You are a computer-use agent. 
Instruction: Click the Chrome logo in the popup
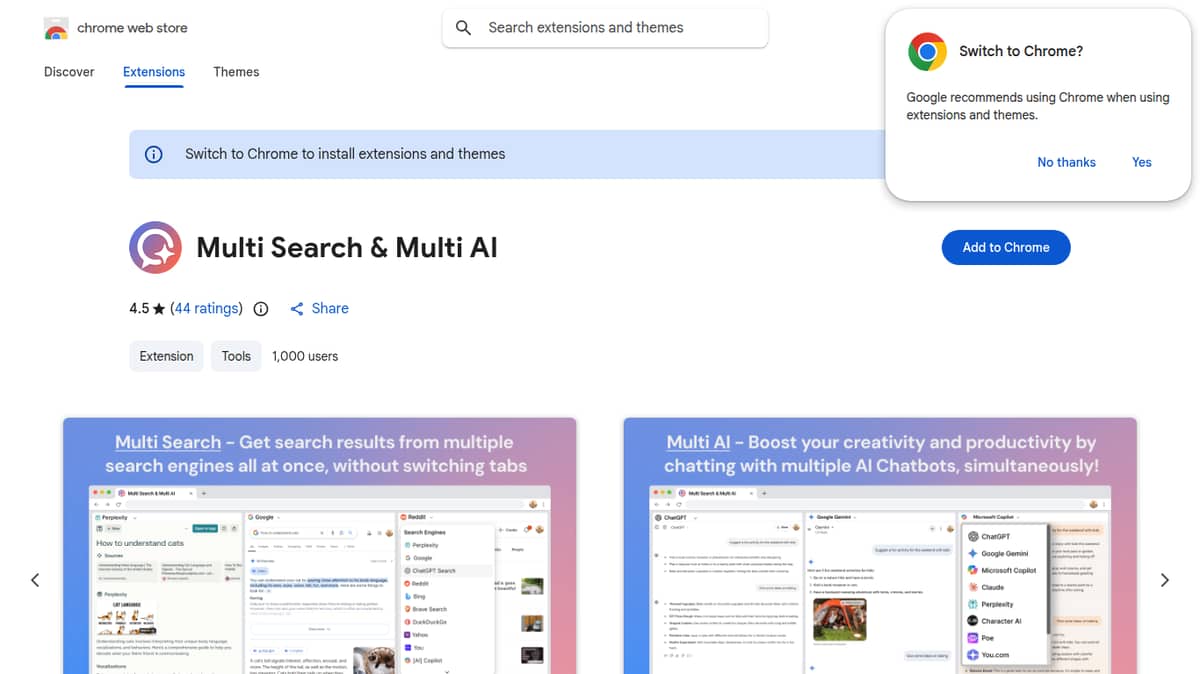point(927,51)
